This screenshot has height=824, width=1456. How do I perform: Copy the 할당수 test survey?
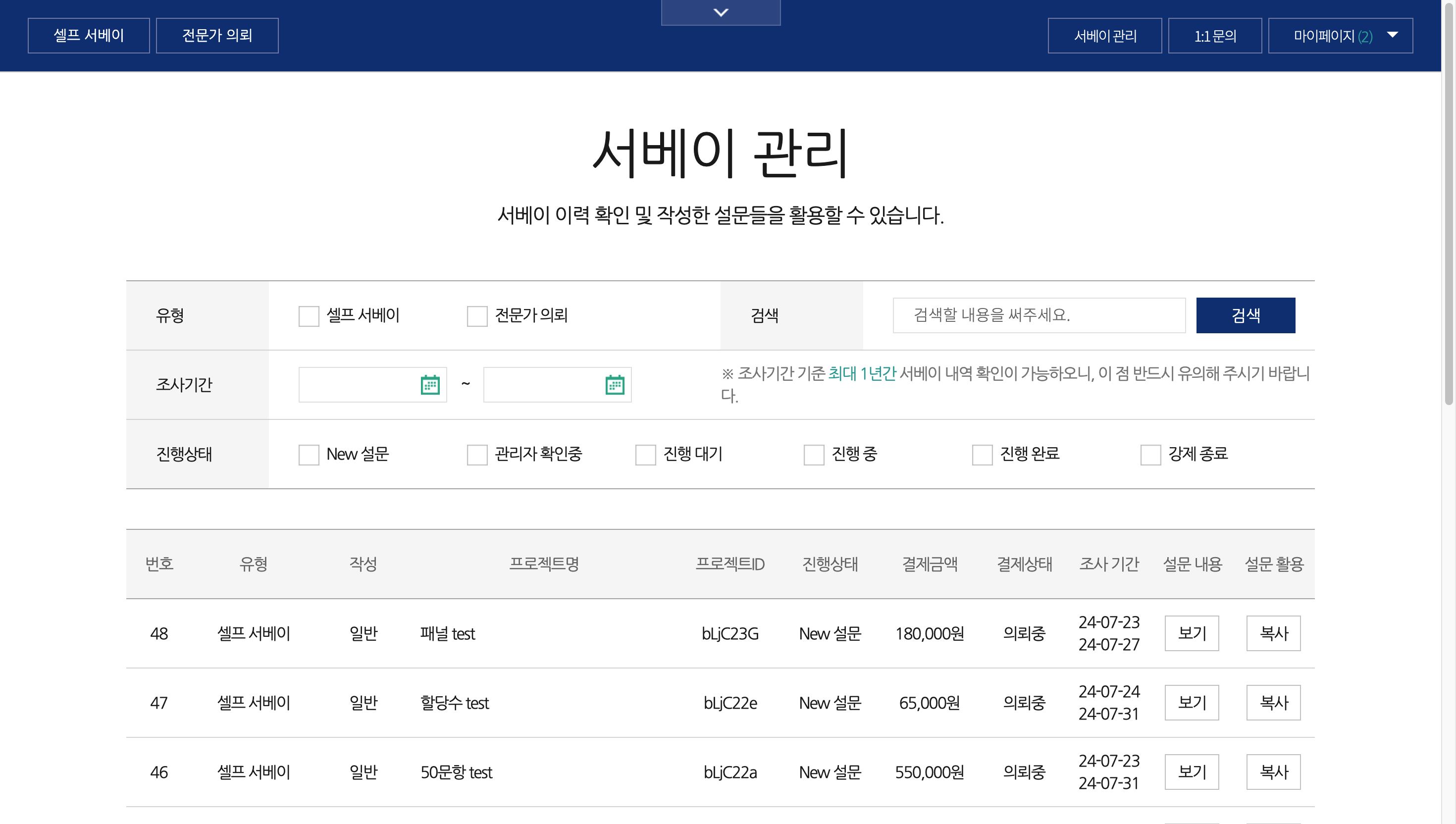1273,703
